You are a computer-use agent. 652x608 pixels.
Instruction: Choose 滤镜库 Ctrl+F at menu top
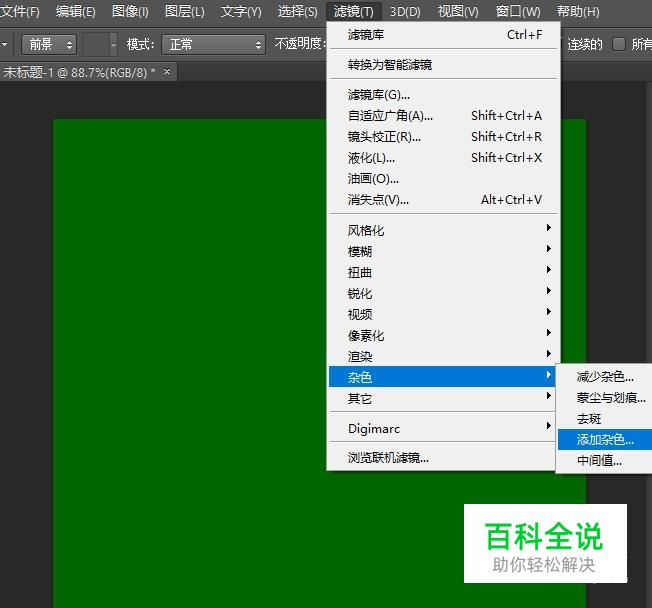(444, 35)
